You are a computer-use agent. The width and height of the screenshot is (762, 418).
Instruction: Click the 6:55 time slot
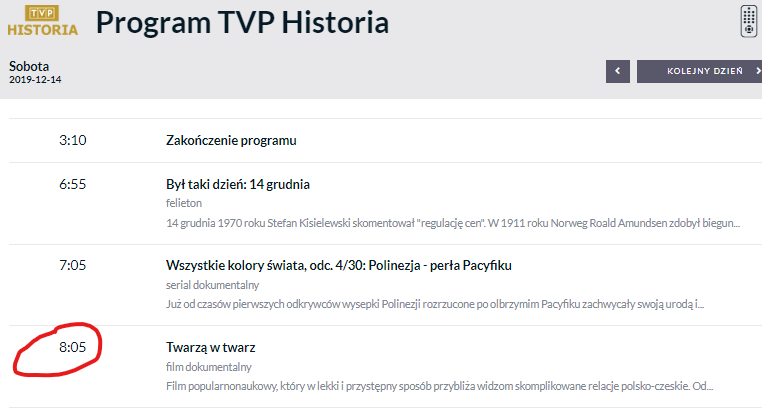(x=73, y=184)
